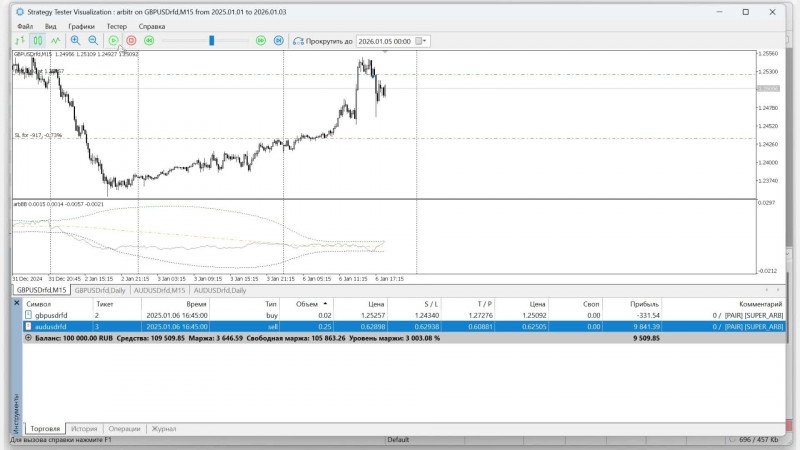Screen dimensions: 800x450
Task: Click the T/P value 0.60881
Action: 481,327
